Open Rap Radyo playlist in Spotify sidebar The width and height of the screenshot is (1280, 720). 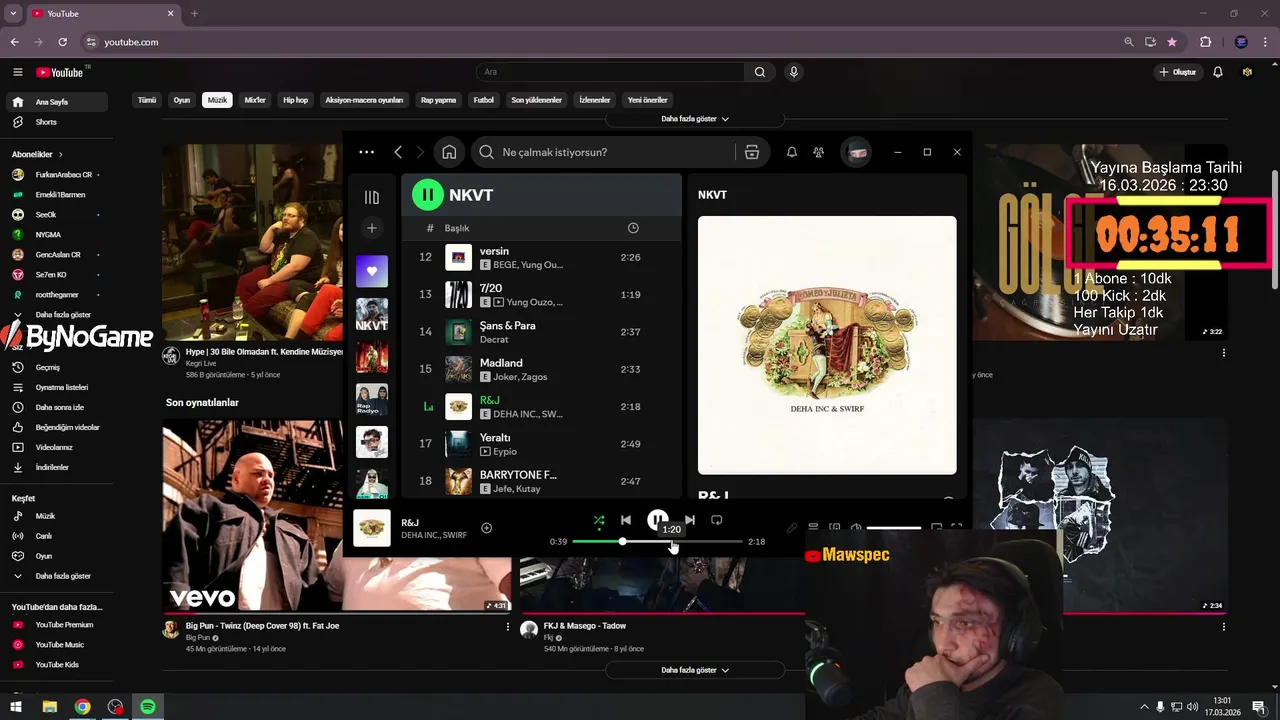click(x=372, y=400)
